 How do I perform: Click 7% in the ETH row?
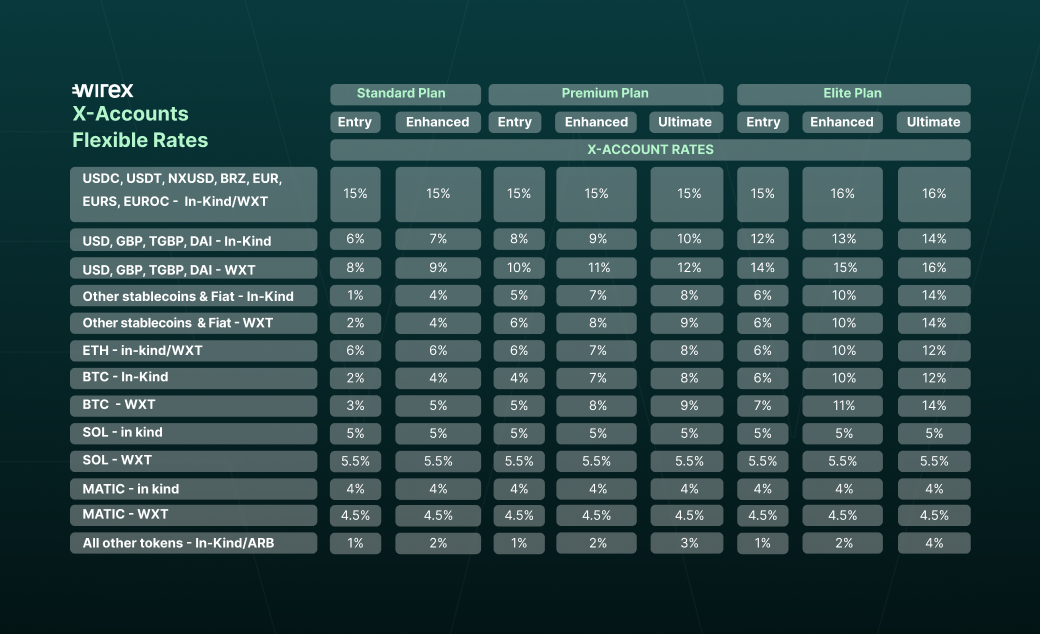596,351
